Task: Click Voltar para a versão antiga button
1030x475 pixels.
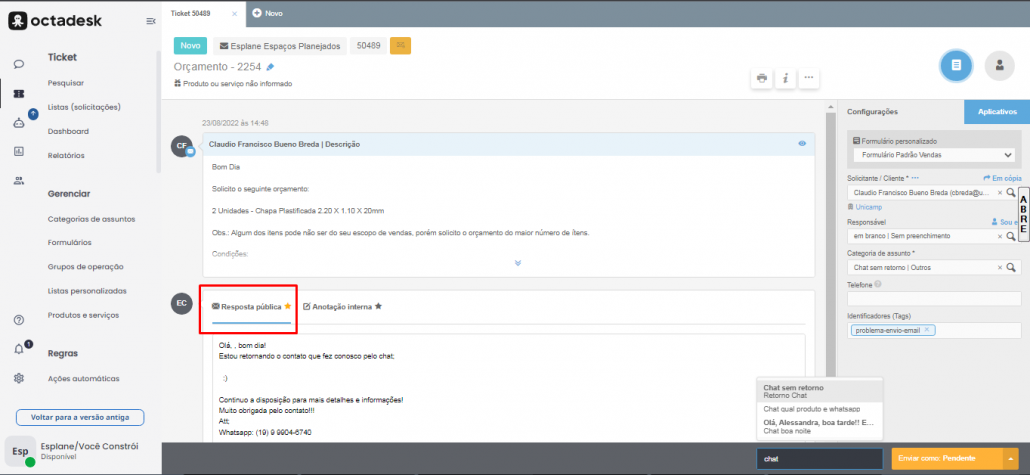Action: point(80,417)
